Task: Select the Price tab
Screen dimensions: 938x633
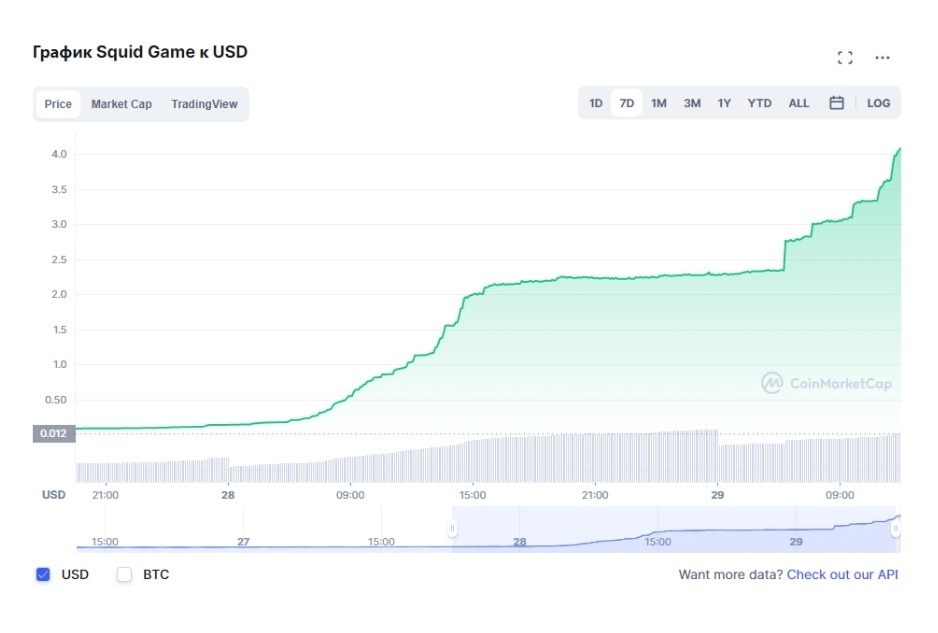Action: pyautogui.click(x=58, y=104)
